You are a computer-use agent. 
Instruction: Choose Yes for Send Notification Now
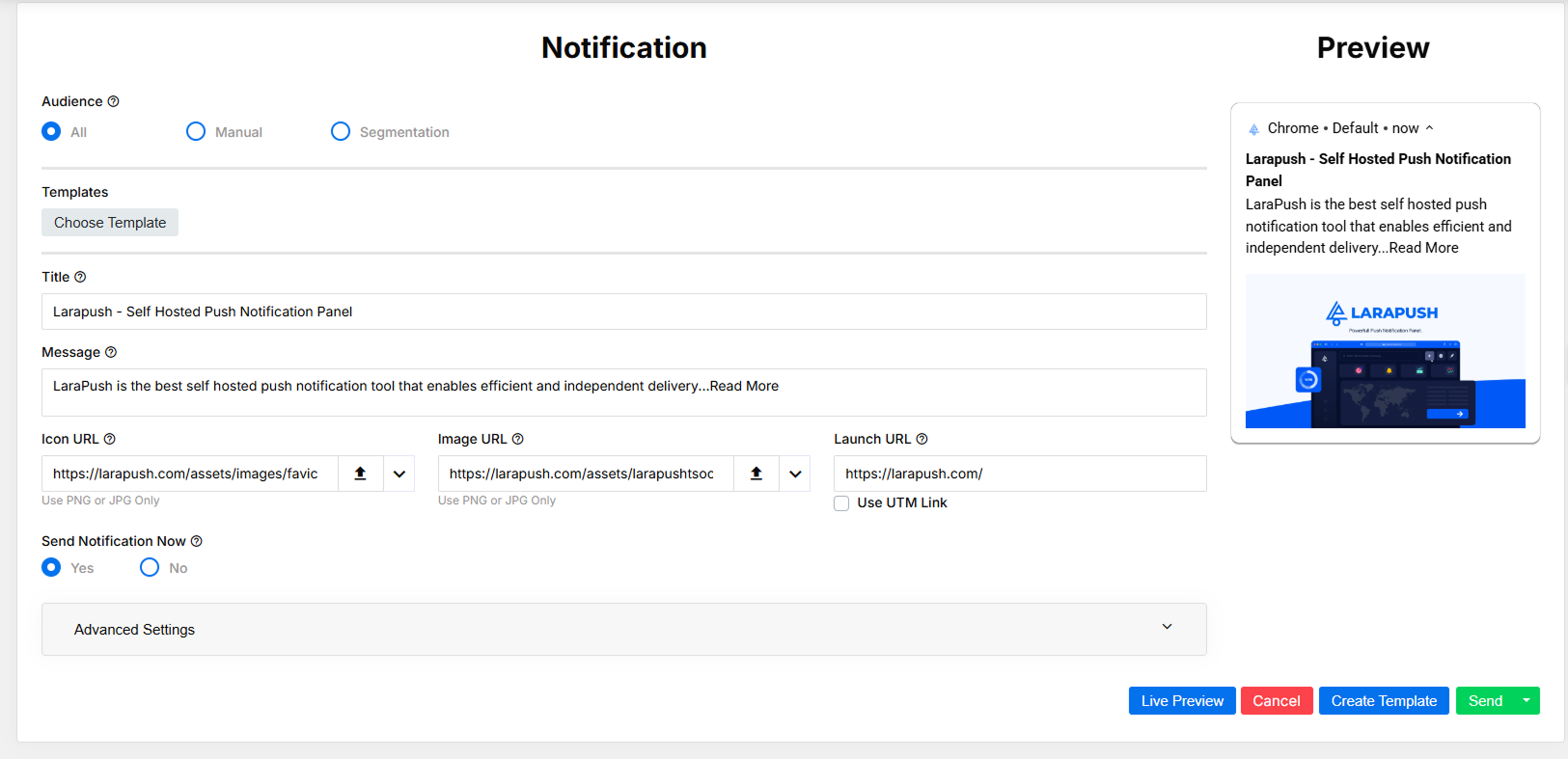[51, 567]
